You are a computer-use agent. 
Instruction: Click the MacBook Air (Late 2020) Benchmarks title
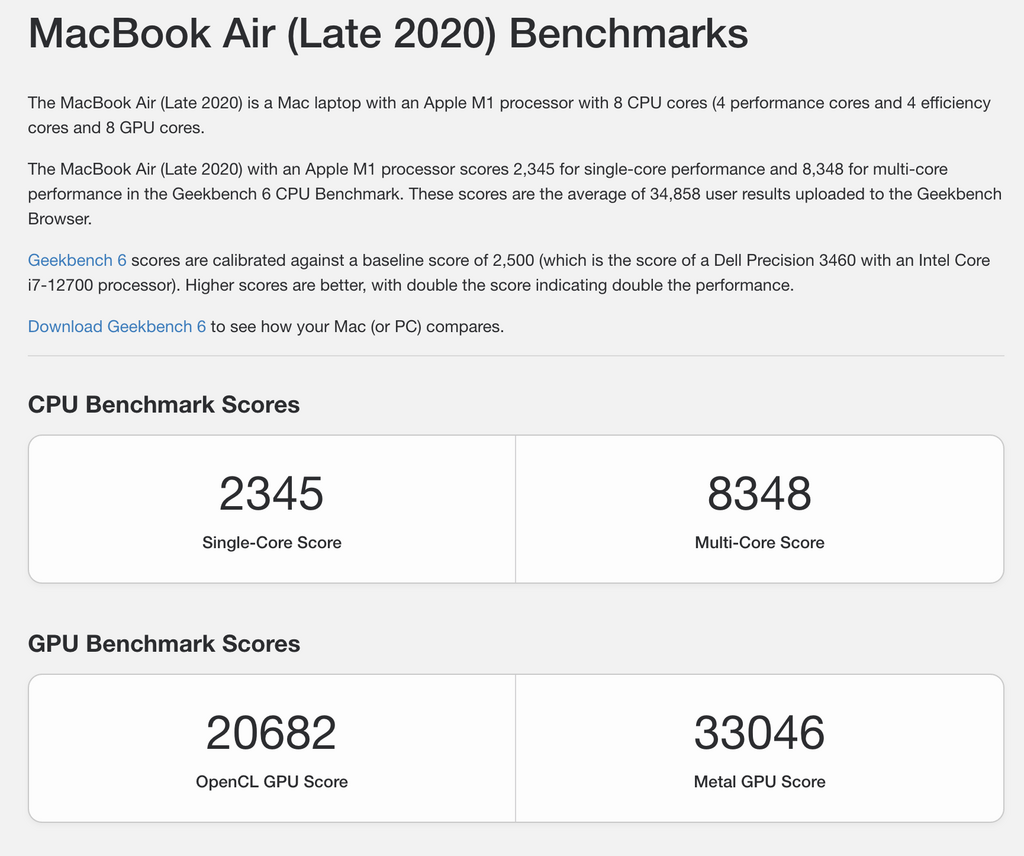tap(388, 33)
